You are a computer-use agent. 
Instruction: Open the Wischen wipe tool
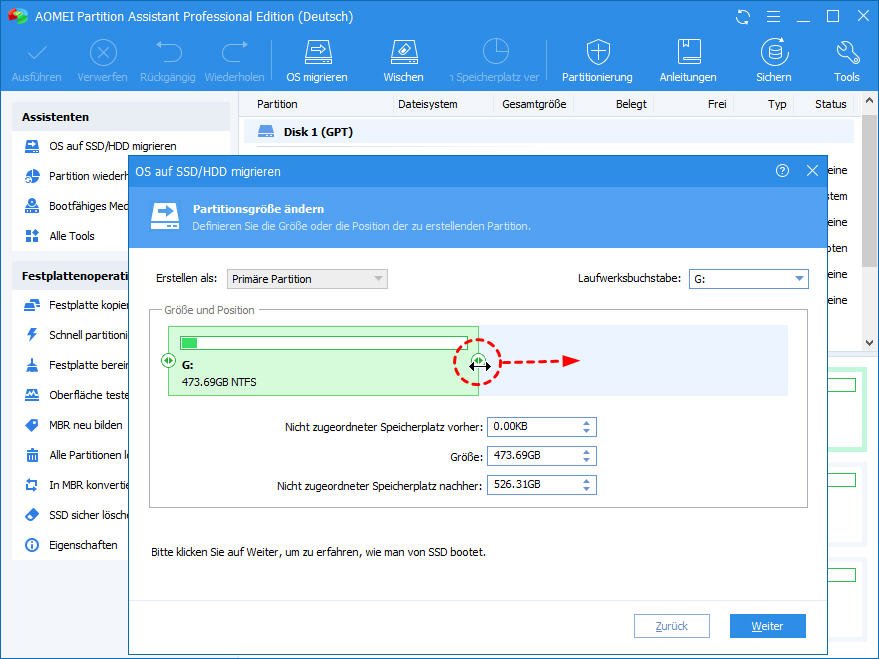click(403, 61)
